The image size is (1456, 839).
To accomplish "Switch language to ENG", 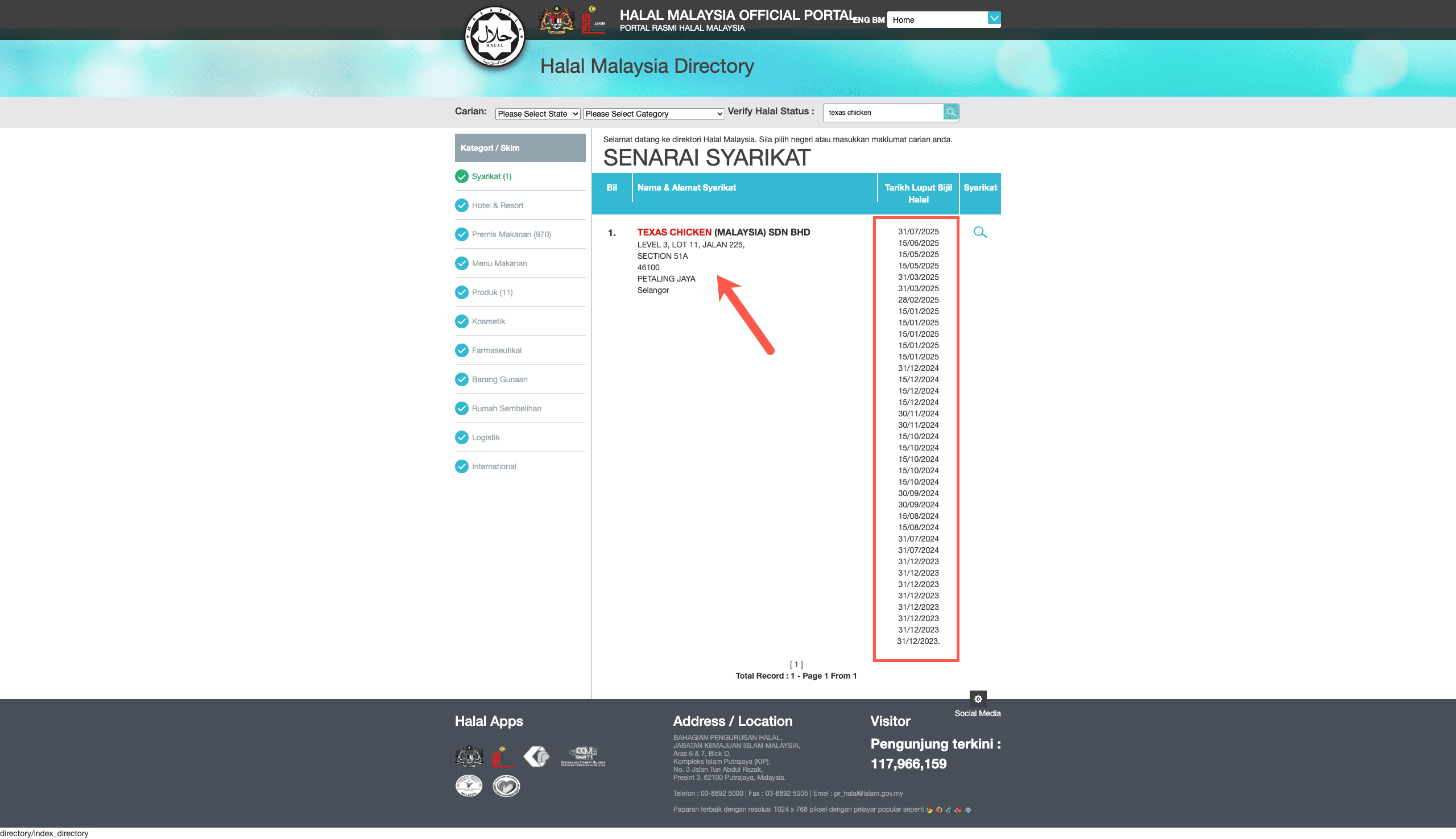I will point(861,20).
